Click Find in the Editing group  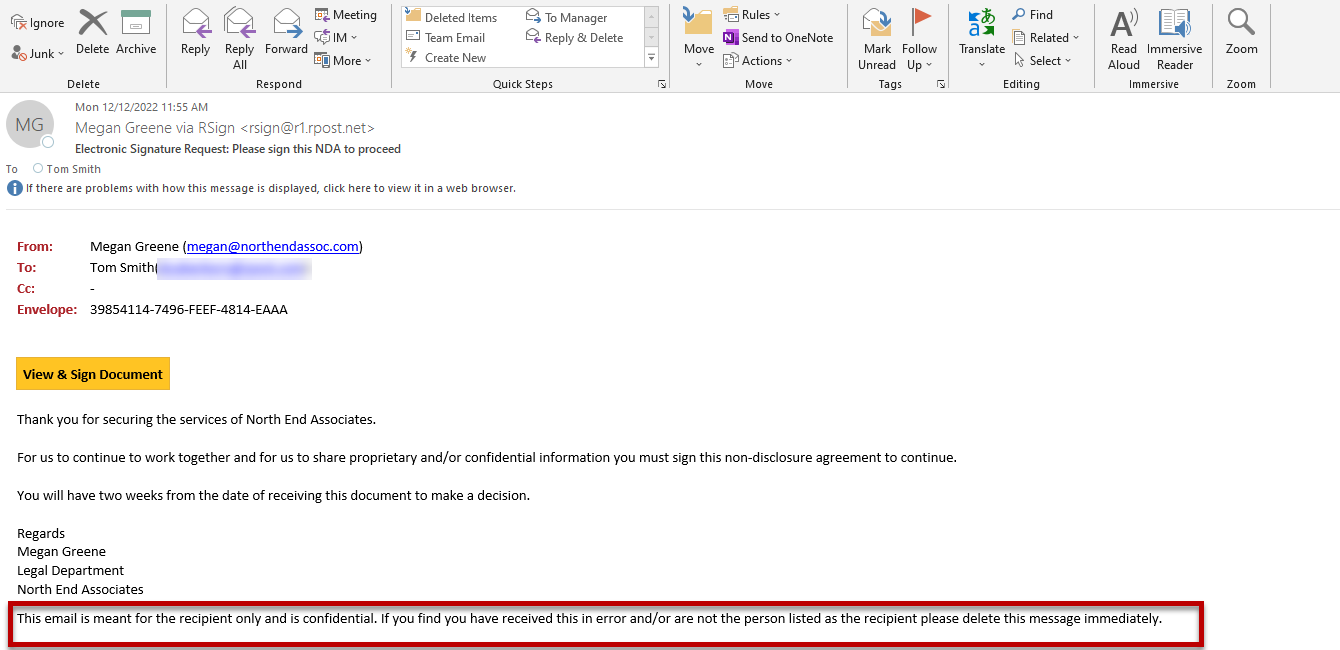pyautogui.click(x=1032, y=15)
